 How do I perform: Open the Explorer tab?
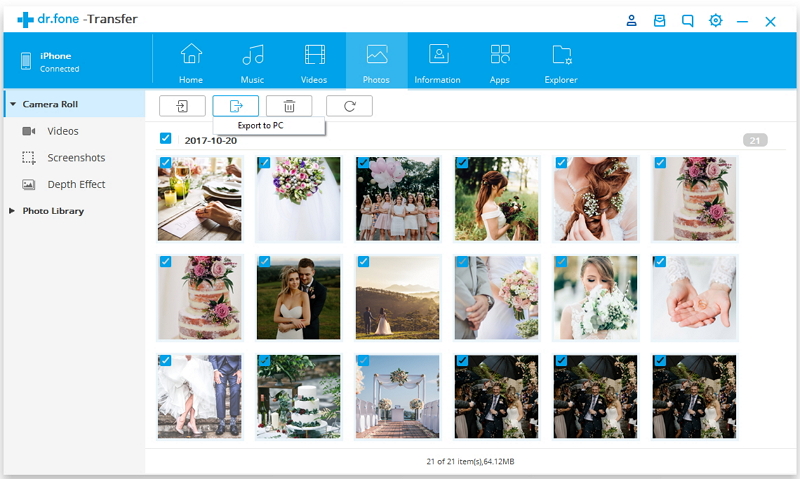point(561,61)
